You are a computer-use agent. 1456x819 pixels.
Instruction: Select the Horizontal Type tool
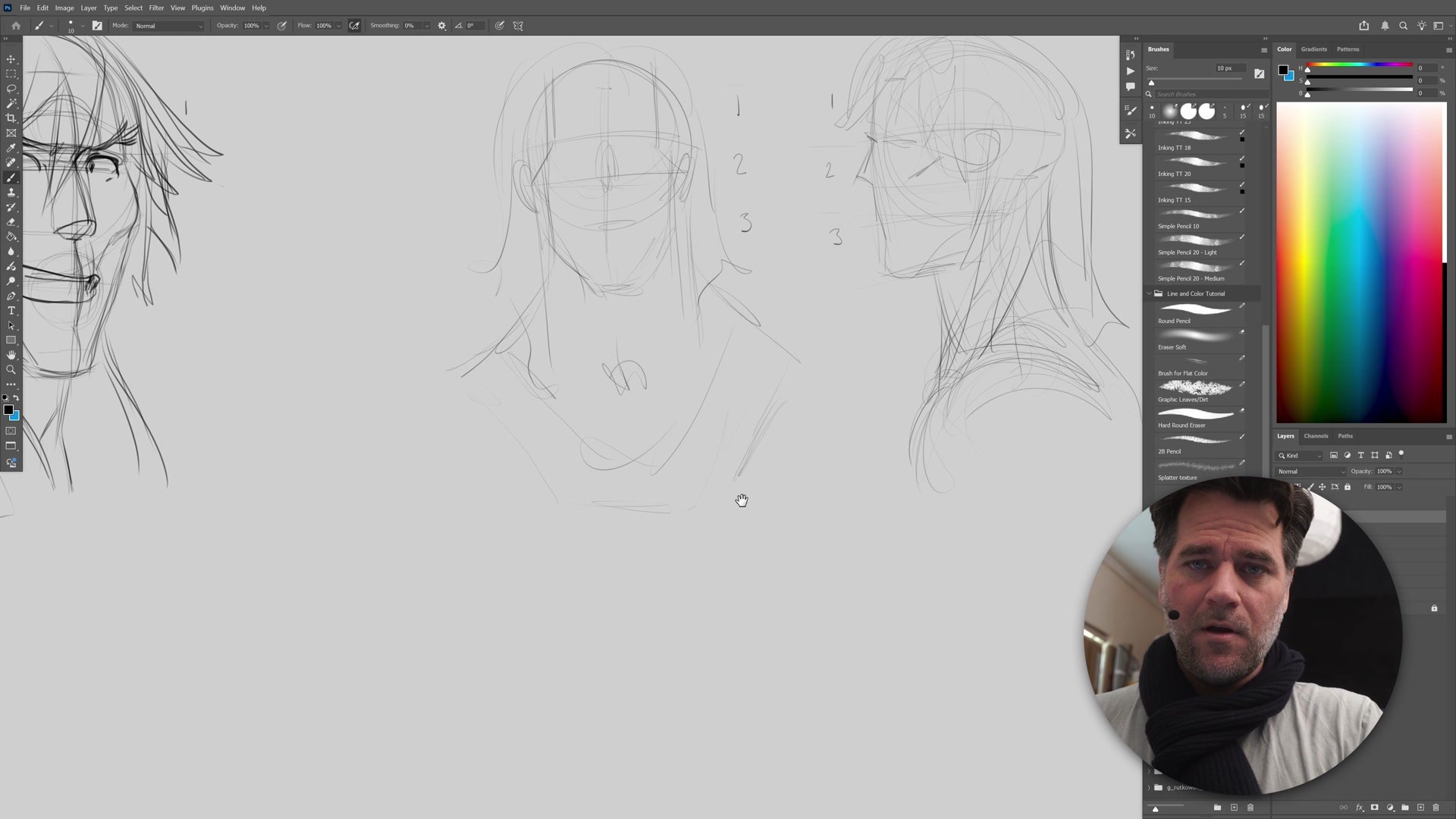[x=11, y=311]
